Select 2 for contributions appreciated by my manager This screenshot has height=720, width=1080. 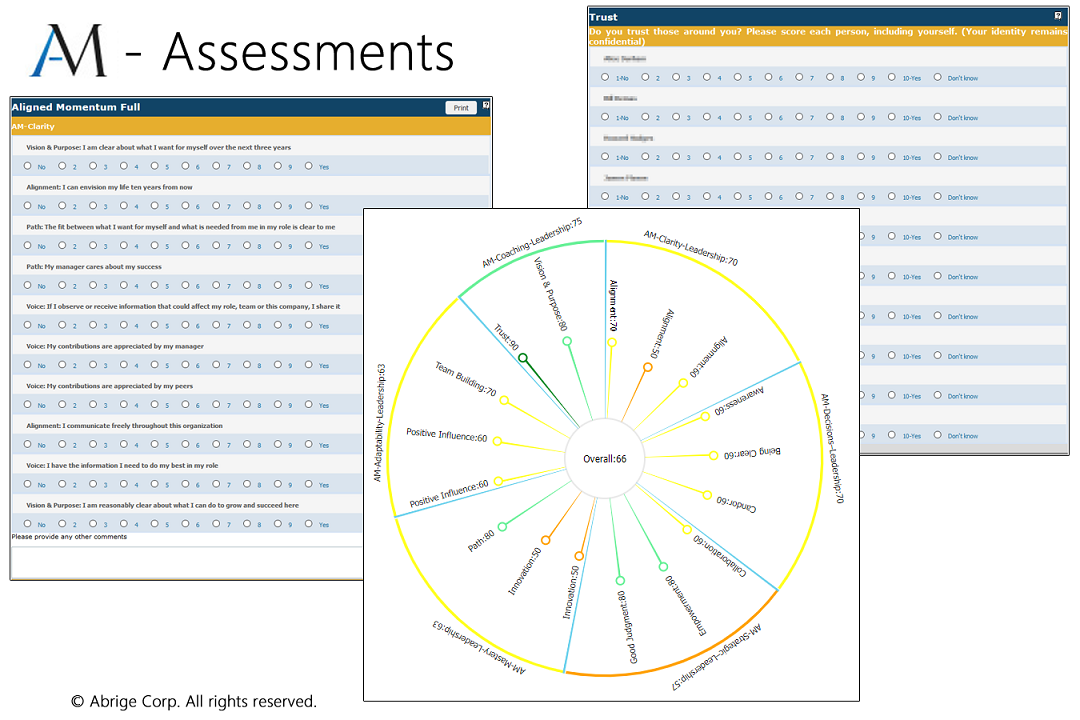[62, 364]
